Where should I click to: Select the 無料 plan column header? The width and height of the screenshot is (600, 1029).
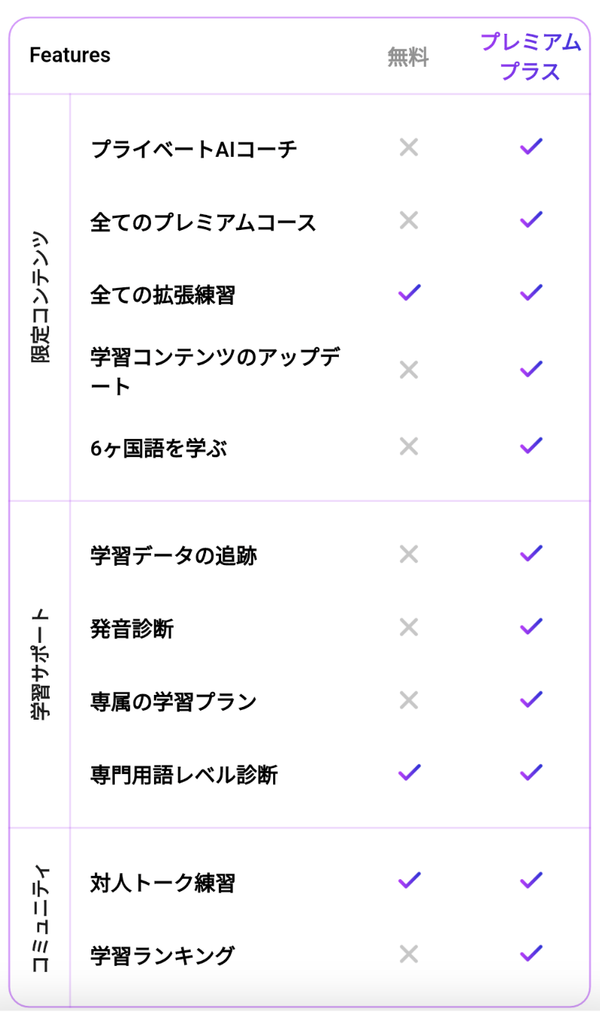[408, 57]
